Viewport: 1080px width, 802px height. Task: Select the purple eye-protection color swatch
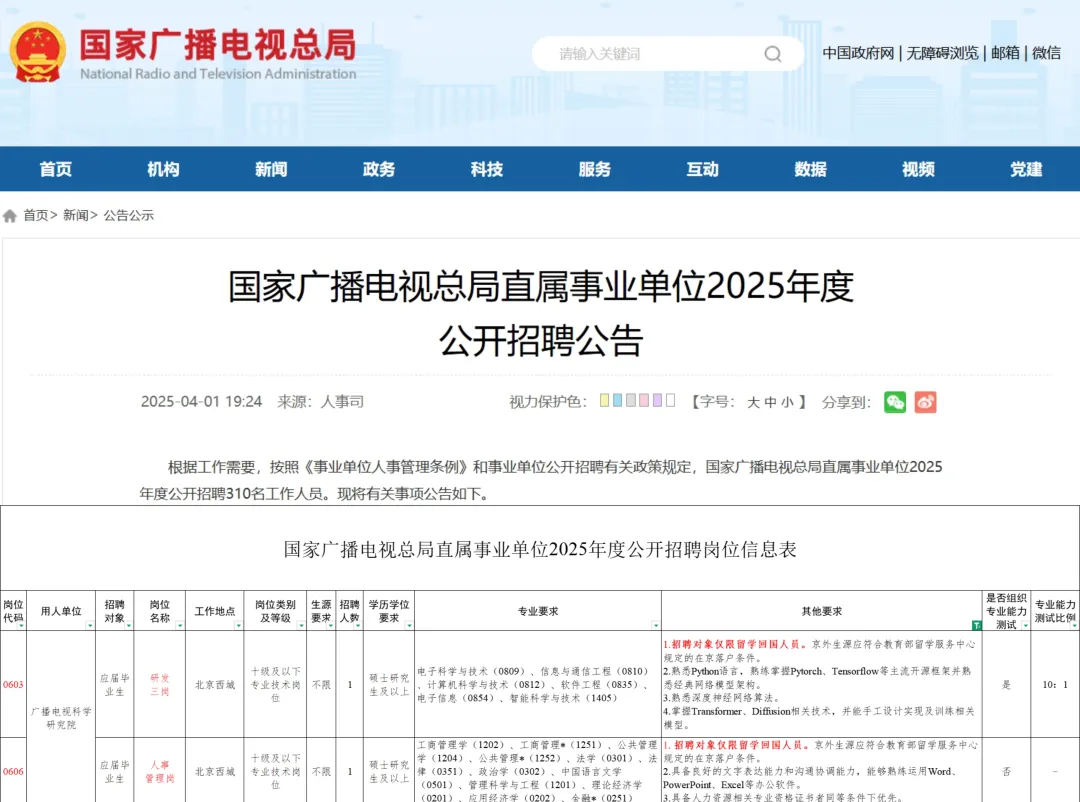pyautogui.click(x=656, y=402)
